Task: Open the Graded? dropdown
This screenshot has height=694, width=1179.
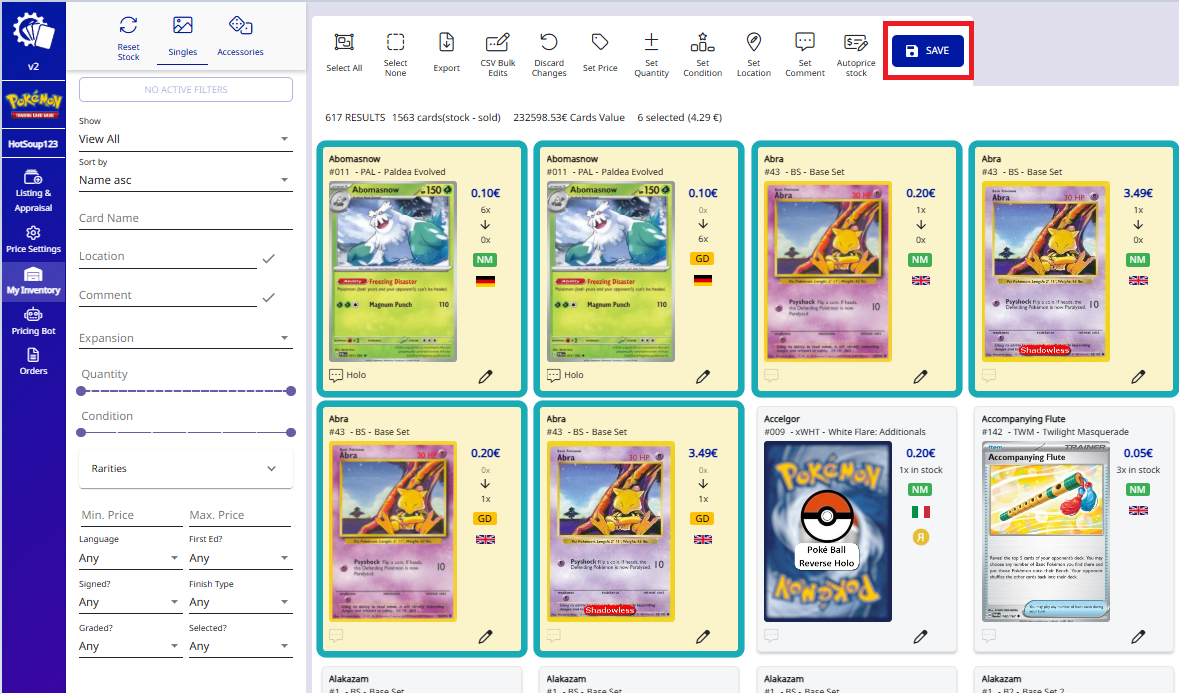Action: [131, 646]
